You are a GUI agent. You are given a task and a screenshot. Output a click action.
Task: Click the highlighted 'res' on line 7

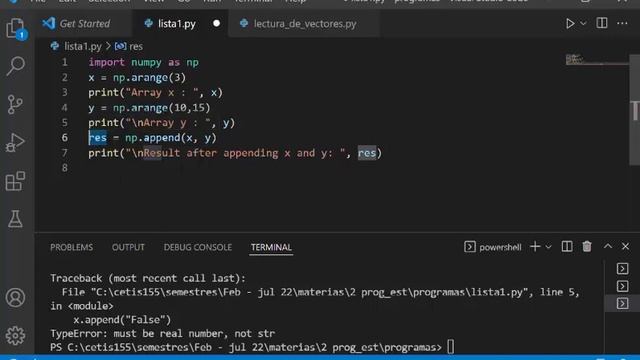tap(367, 153)
